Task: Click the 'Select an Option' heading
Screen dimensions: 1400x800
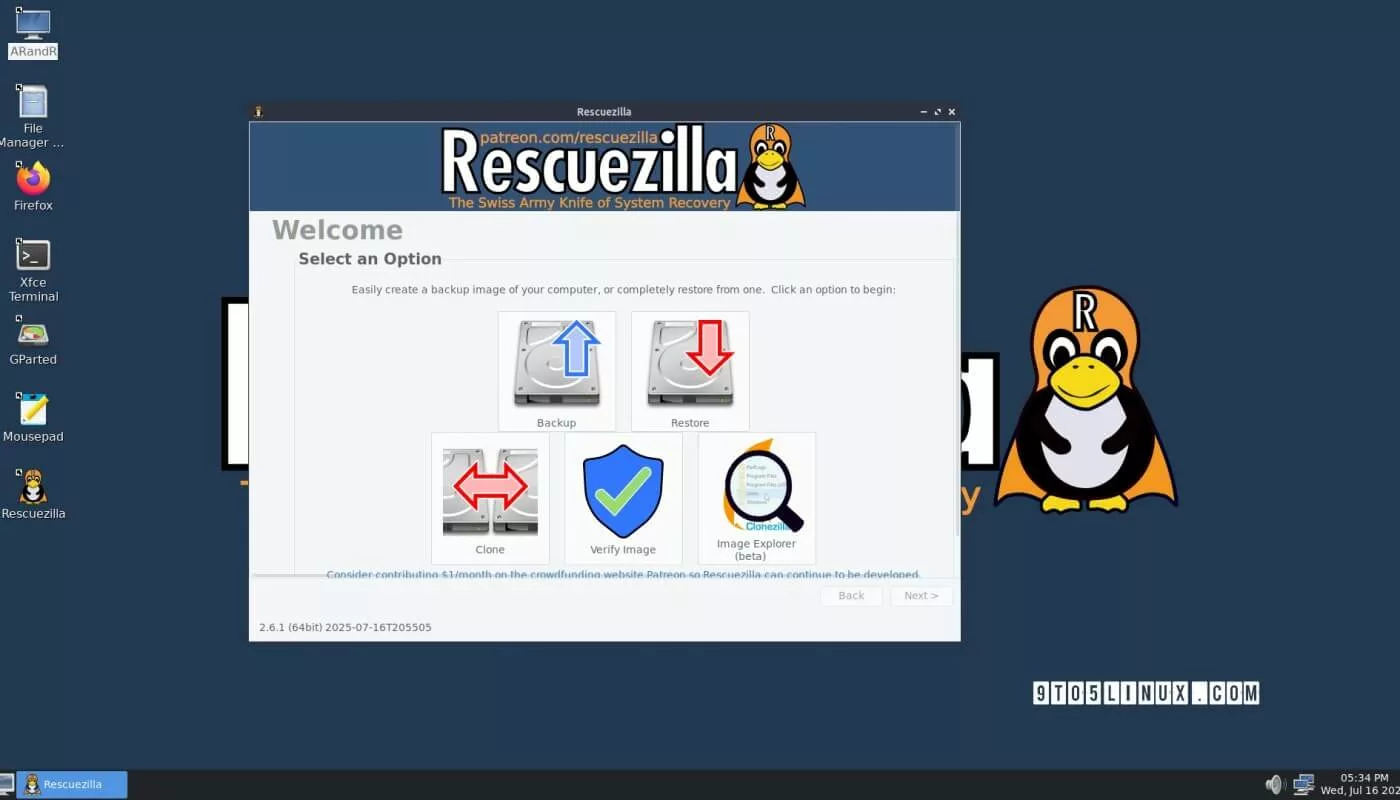Action: (370, 259)
